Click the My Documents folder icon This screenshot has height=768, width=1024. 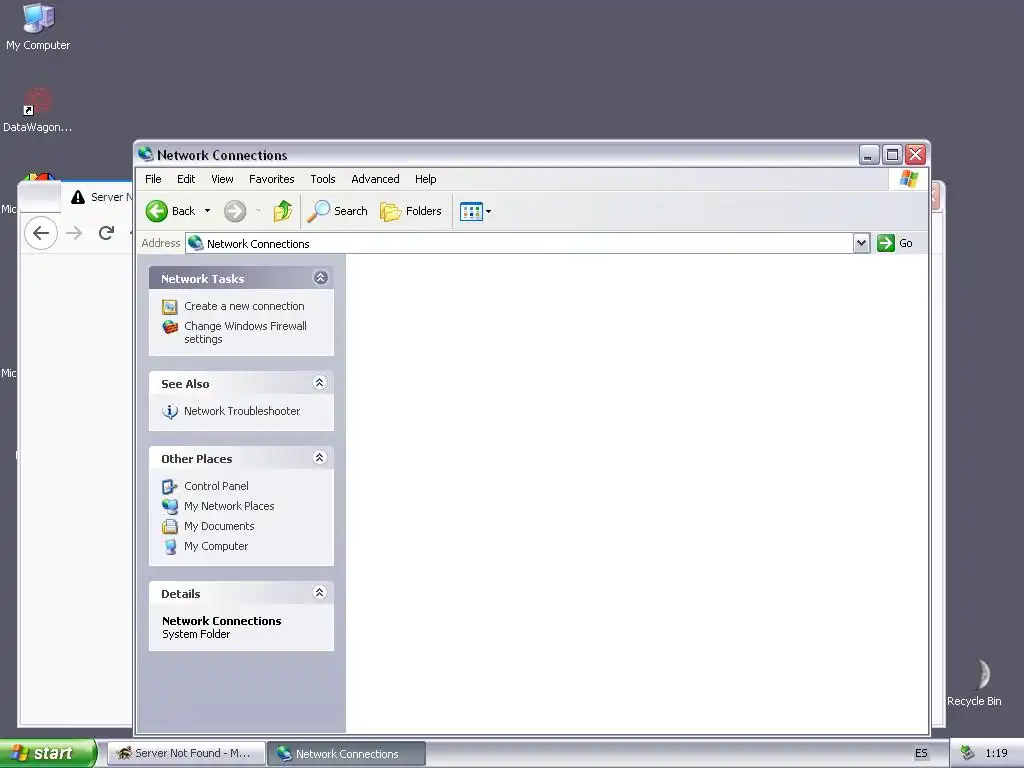170,526
